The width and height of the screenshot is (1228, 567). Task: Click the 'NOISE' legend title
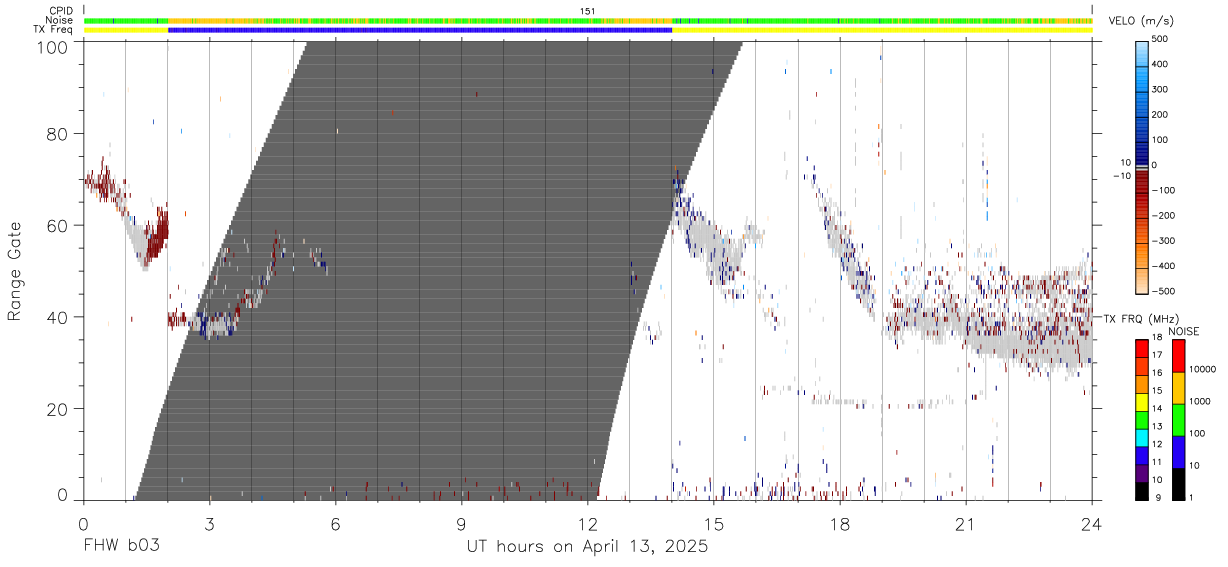(1184, 330)
